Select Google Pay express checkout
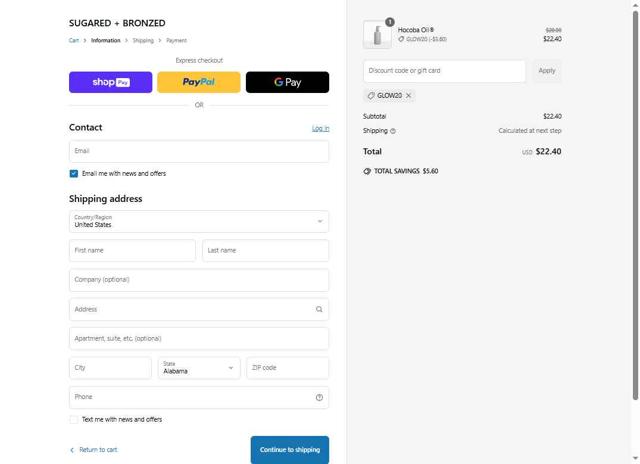Screen dimensions: 640x464 point(287,82)
